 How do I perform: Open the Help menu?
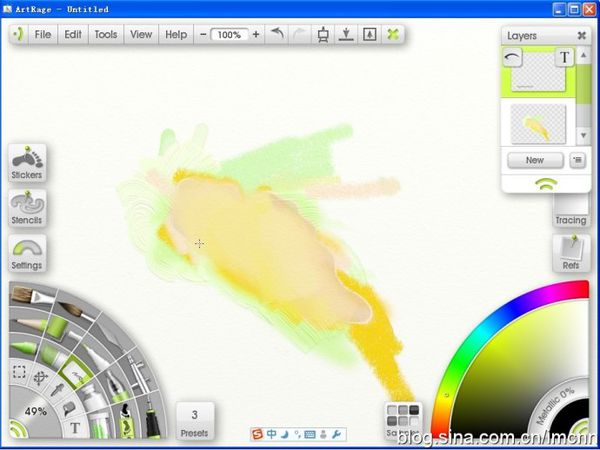tap(176, 34)
